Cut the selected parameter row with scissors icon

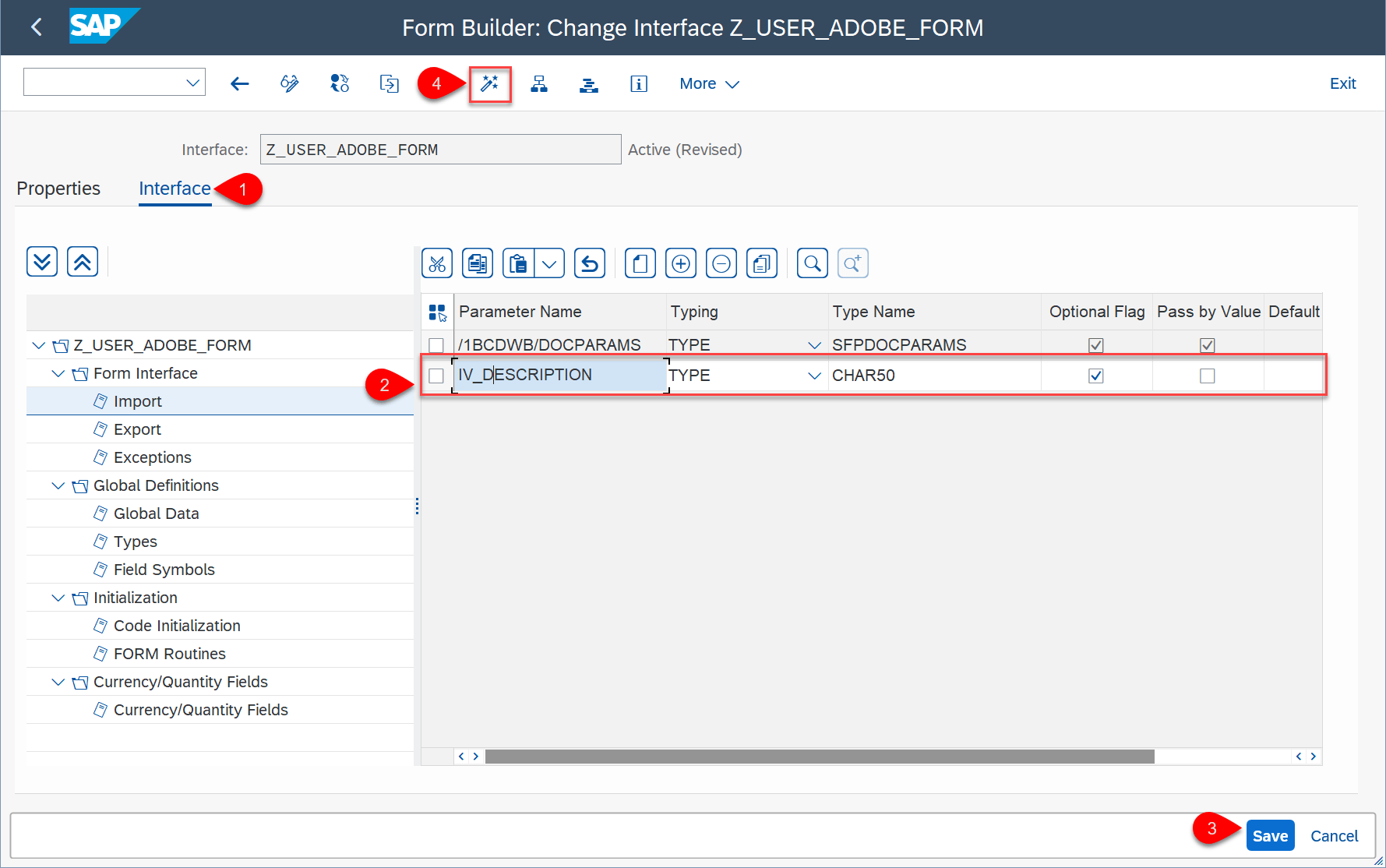click(436, 263)
